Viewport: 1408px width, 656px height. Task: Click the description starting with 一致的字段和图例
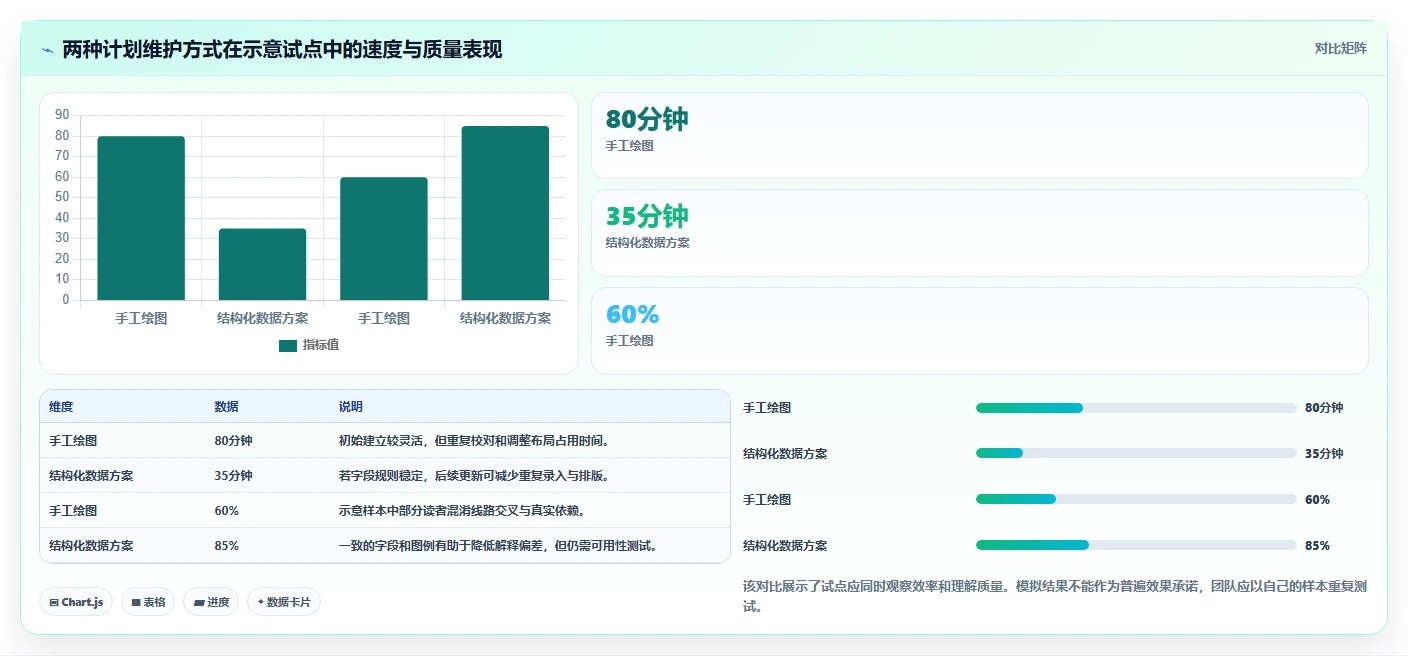(497, 546)
